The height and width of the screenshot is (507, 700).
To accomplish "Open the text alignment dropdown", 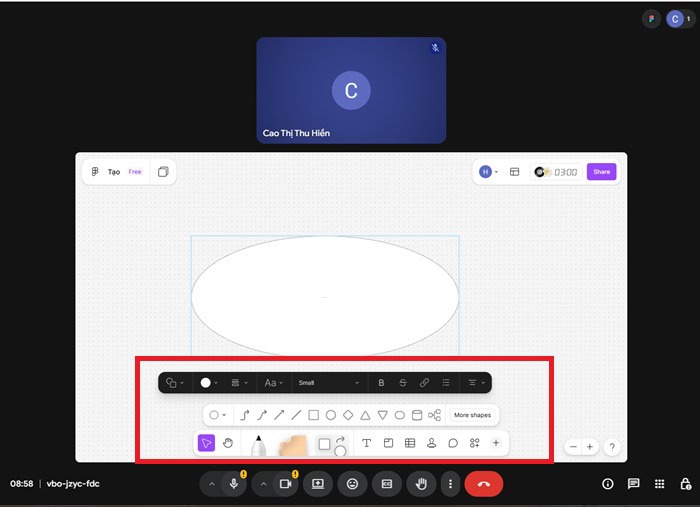I will 476,382.
